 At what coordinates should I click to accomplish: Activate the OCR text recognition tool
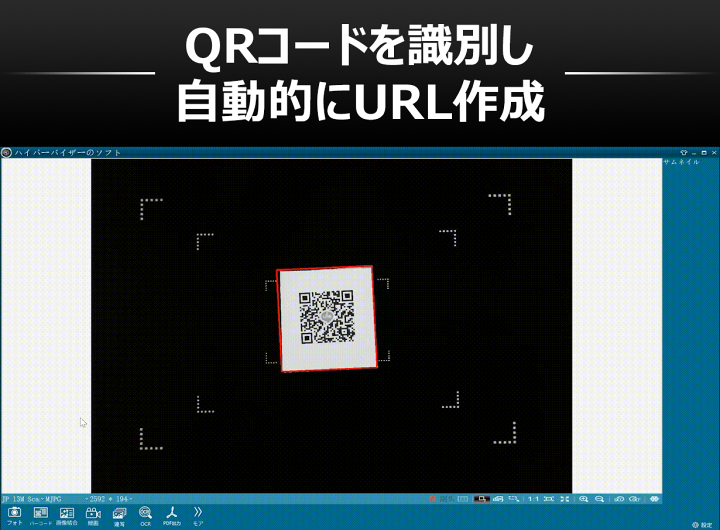[x=146, y=516]
